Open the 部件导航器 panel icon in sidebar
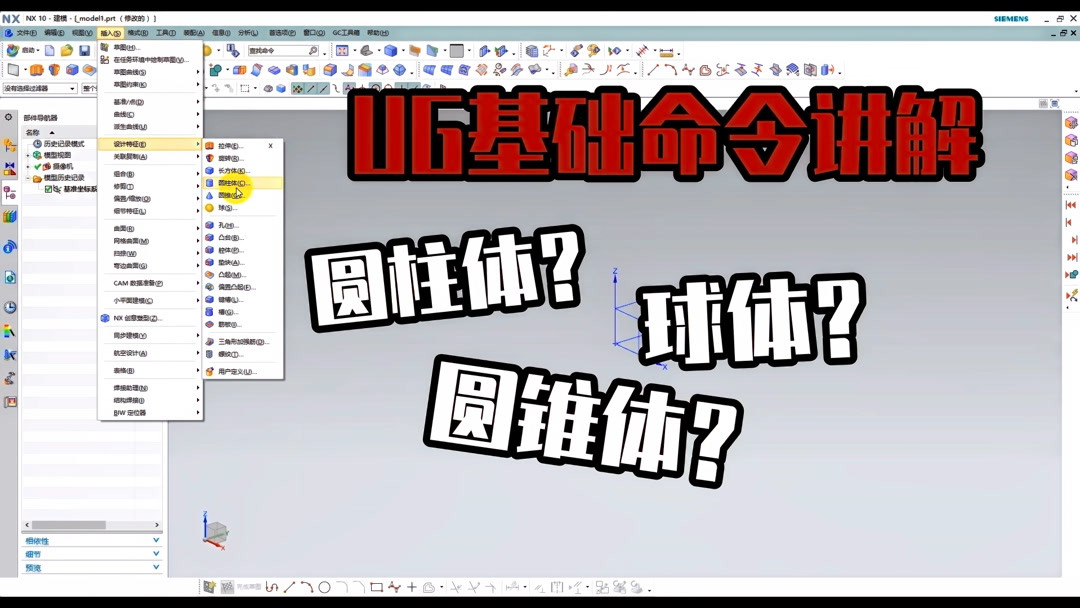The image size is (1080, 608). 9,190
